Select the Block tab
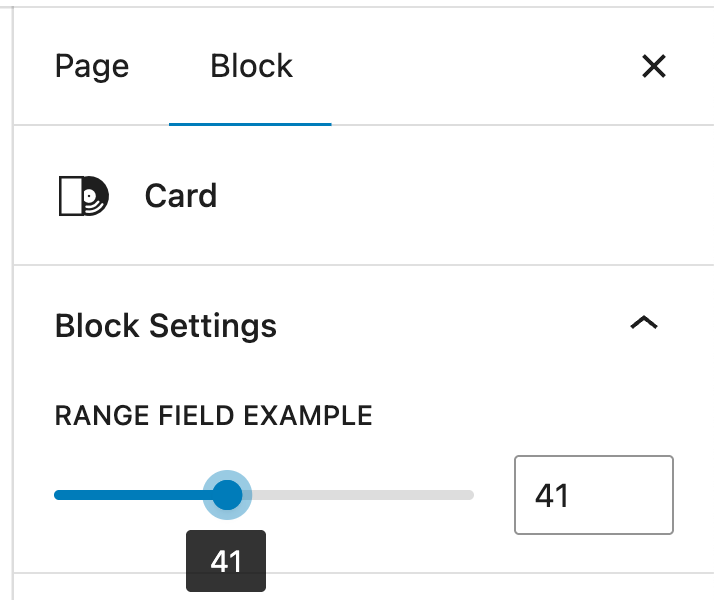 coord(251,67)
